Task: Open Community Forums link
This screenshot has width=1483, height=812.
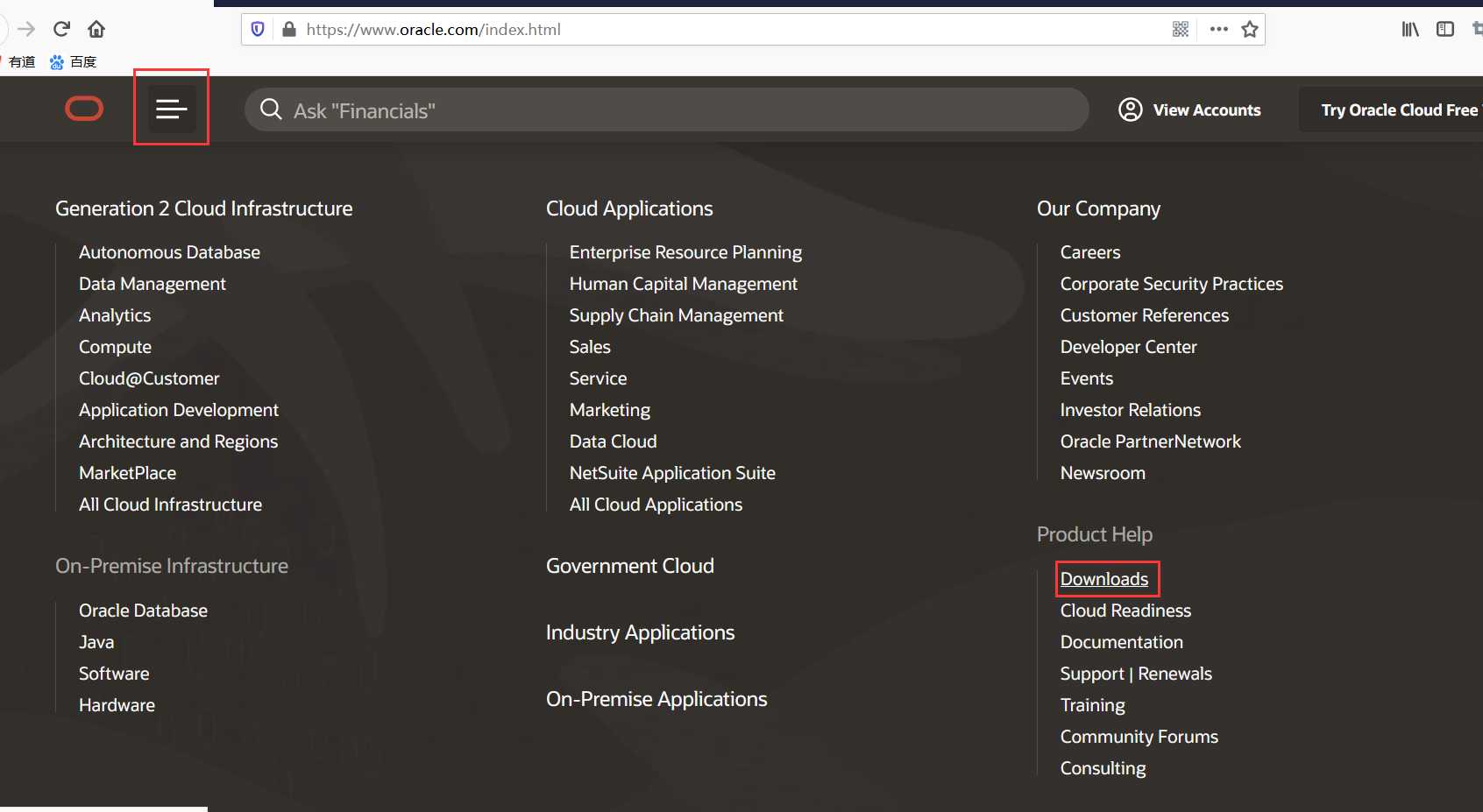Action: 1139,737
